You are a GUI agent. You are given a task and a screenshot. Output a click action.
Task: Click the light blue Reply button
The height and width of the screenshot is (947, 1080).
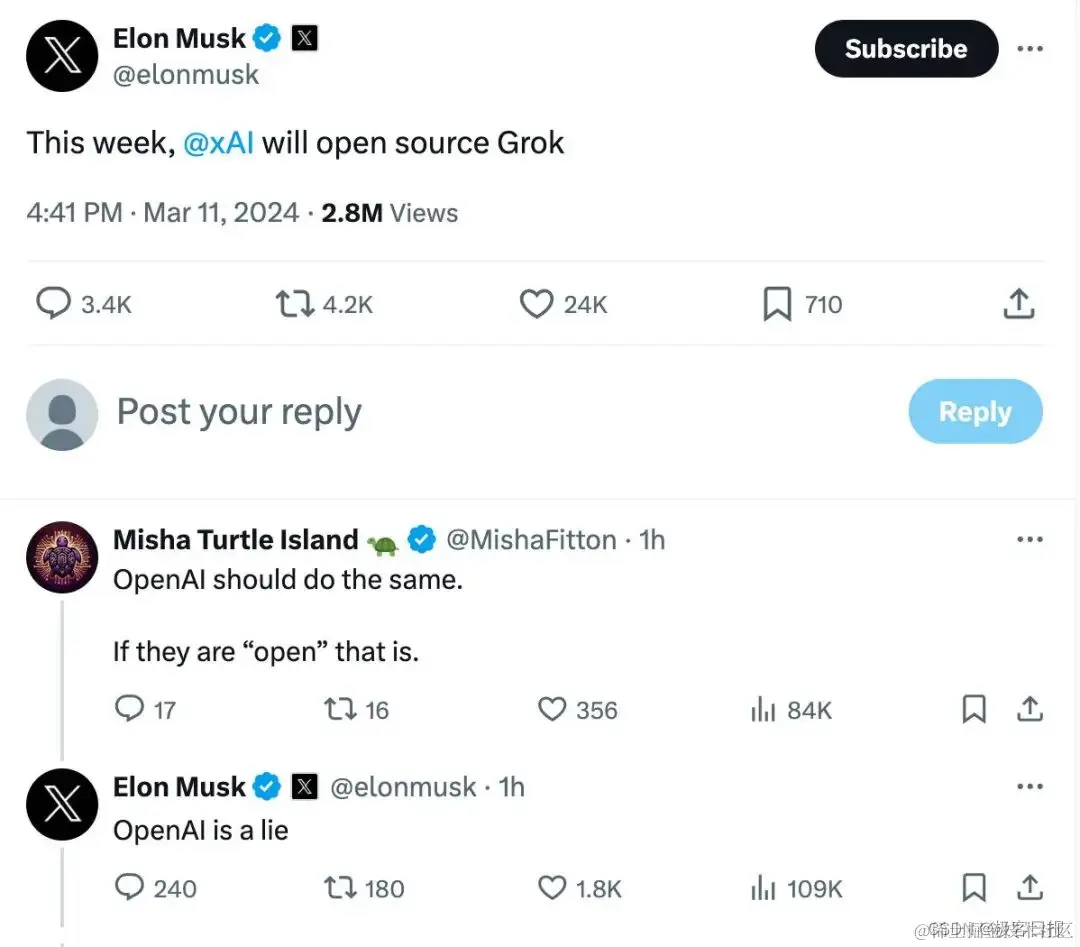(x=975, y=411)
